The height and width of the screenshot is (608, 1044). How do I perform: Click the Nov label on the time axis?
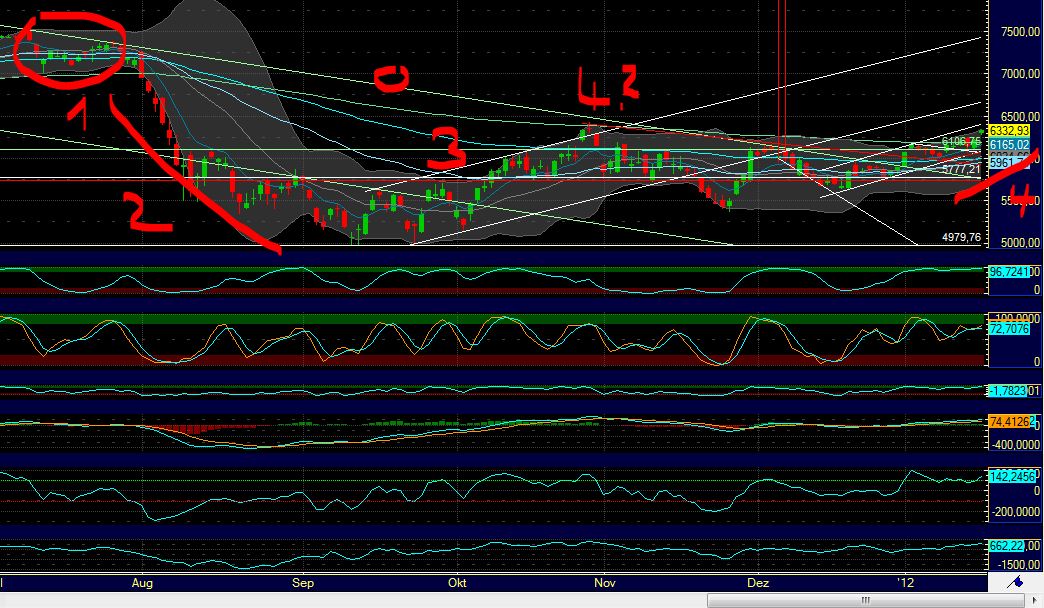(x=606, y=583)
